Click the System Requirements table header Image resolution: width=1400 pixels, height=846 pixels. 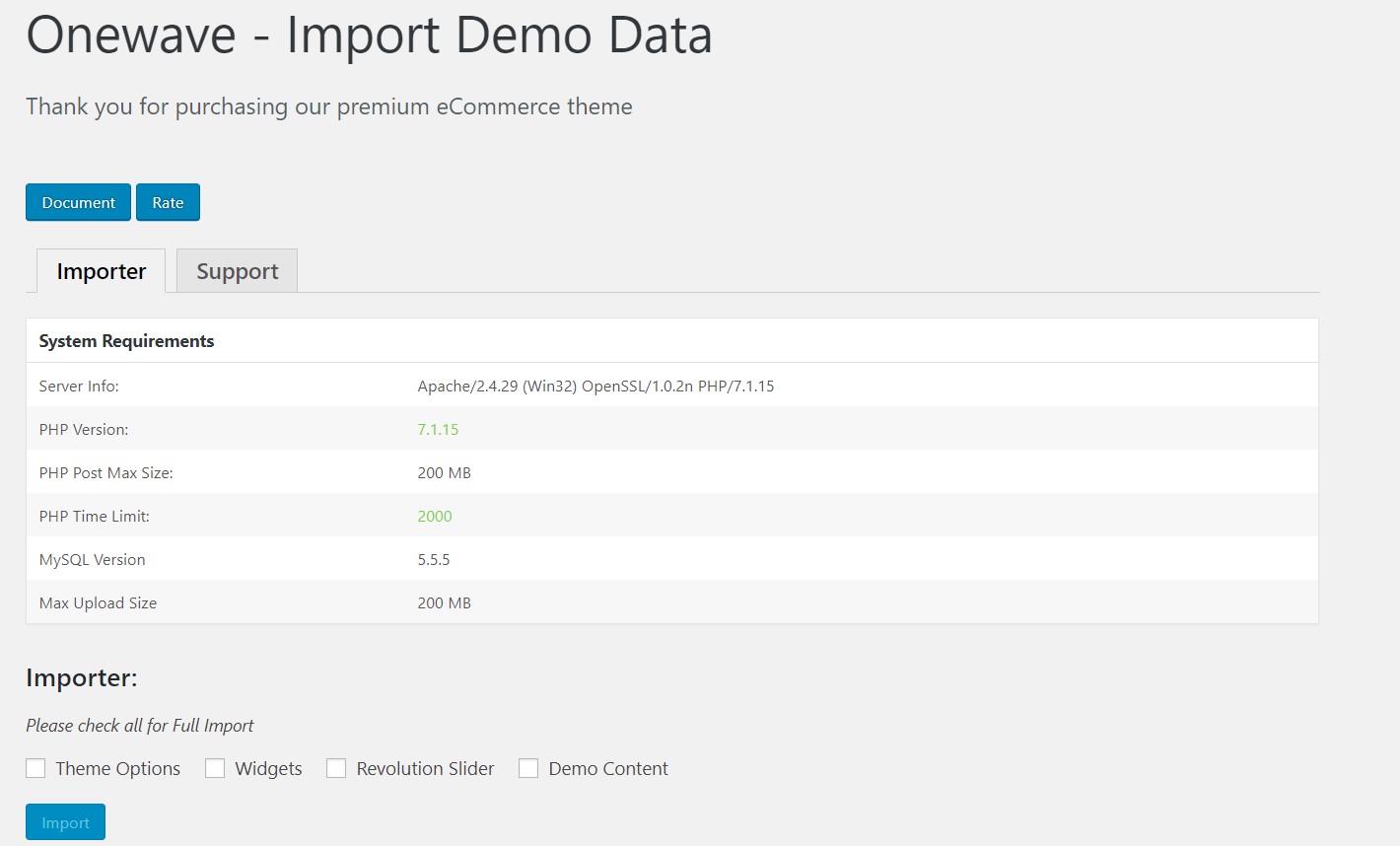point(126,341)
